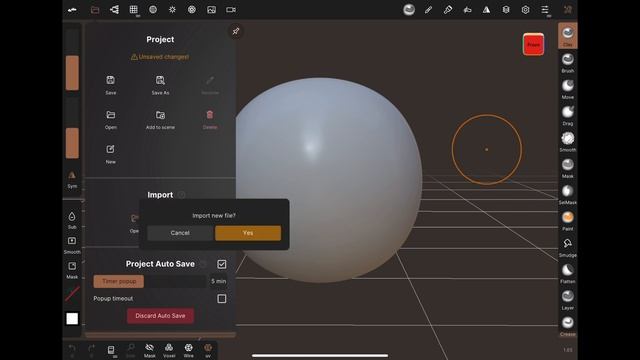The height and width of the screenshot is (360, 640).
Task: Select the Smudge tool
Action: [x=568, y=247]
